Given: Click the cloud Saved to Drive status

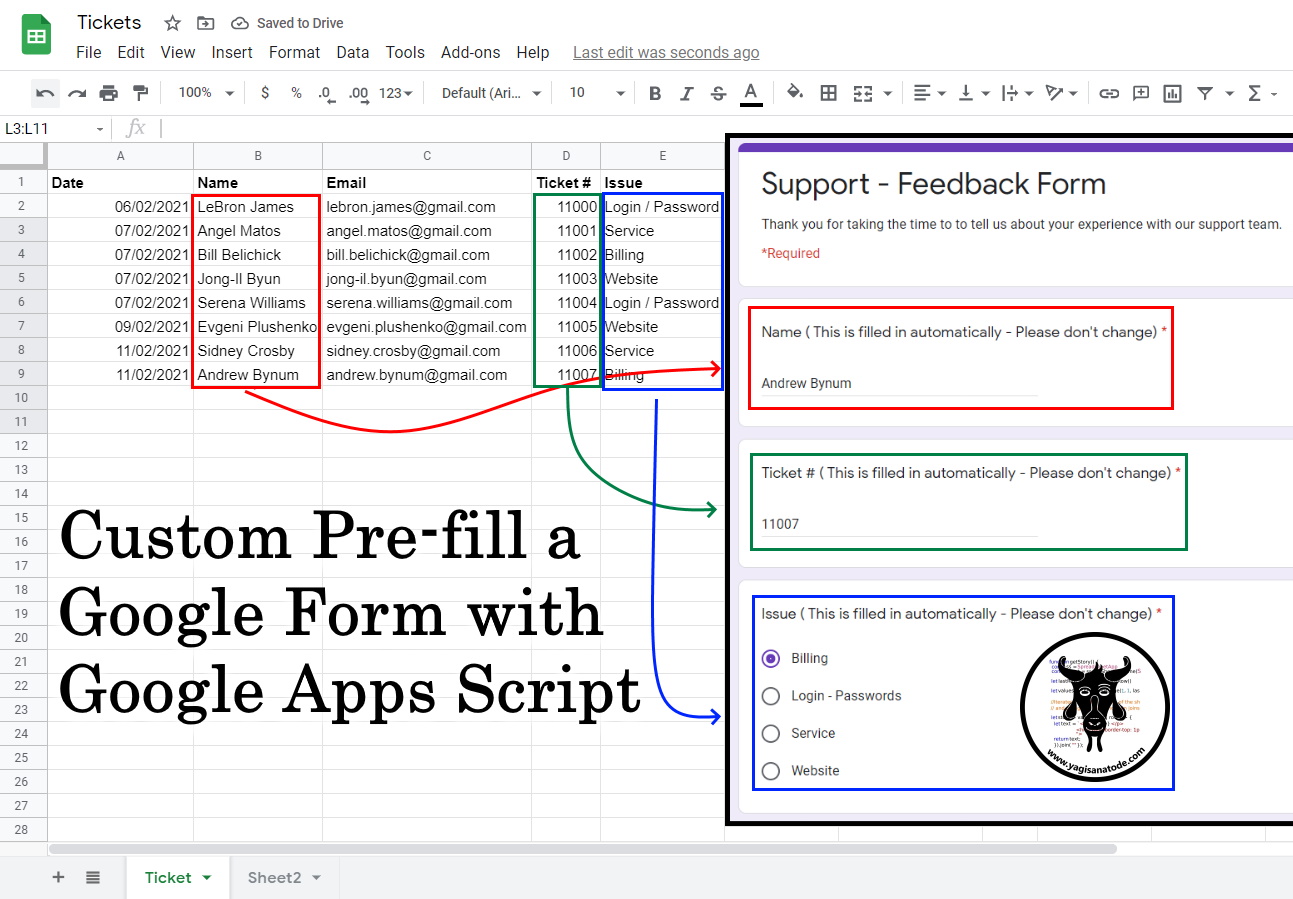Looking at the screenshot, I should (x=287, y=23).
